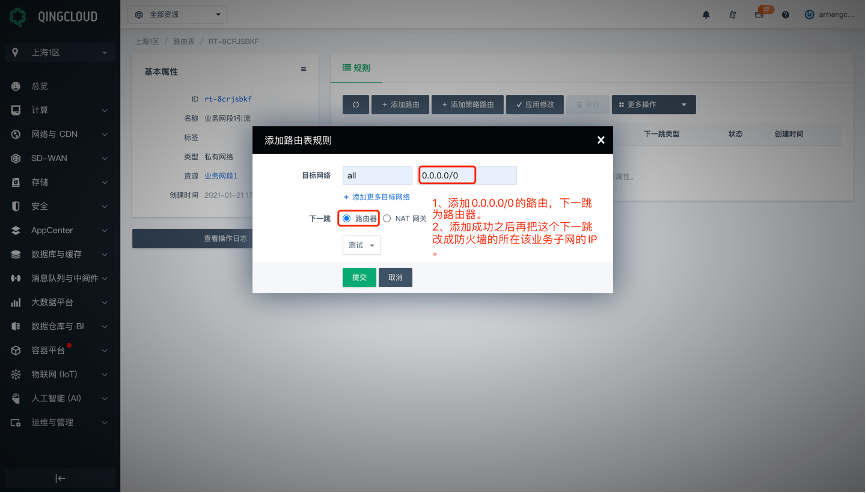The image size is (866, 493).
Task: Open the billing icon with orange badge
Action: pyautogui.click(x=759, y=14)
